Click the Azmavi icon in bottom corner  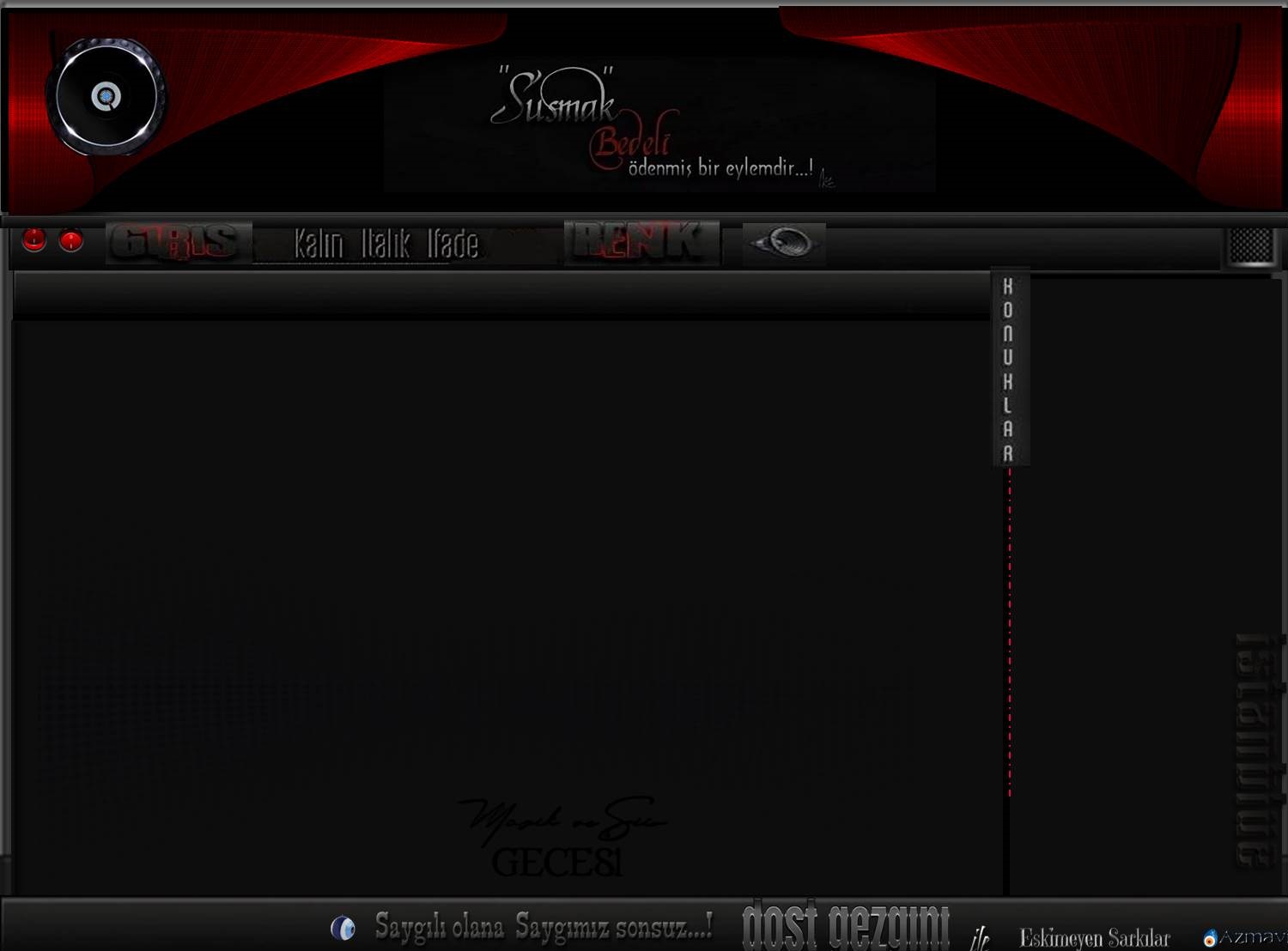tap(1211, 938)
